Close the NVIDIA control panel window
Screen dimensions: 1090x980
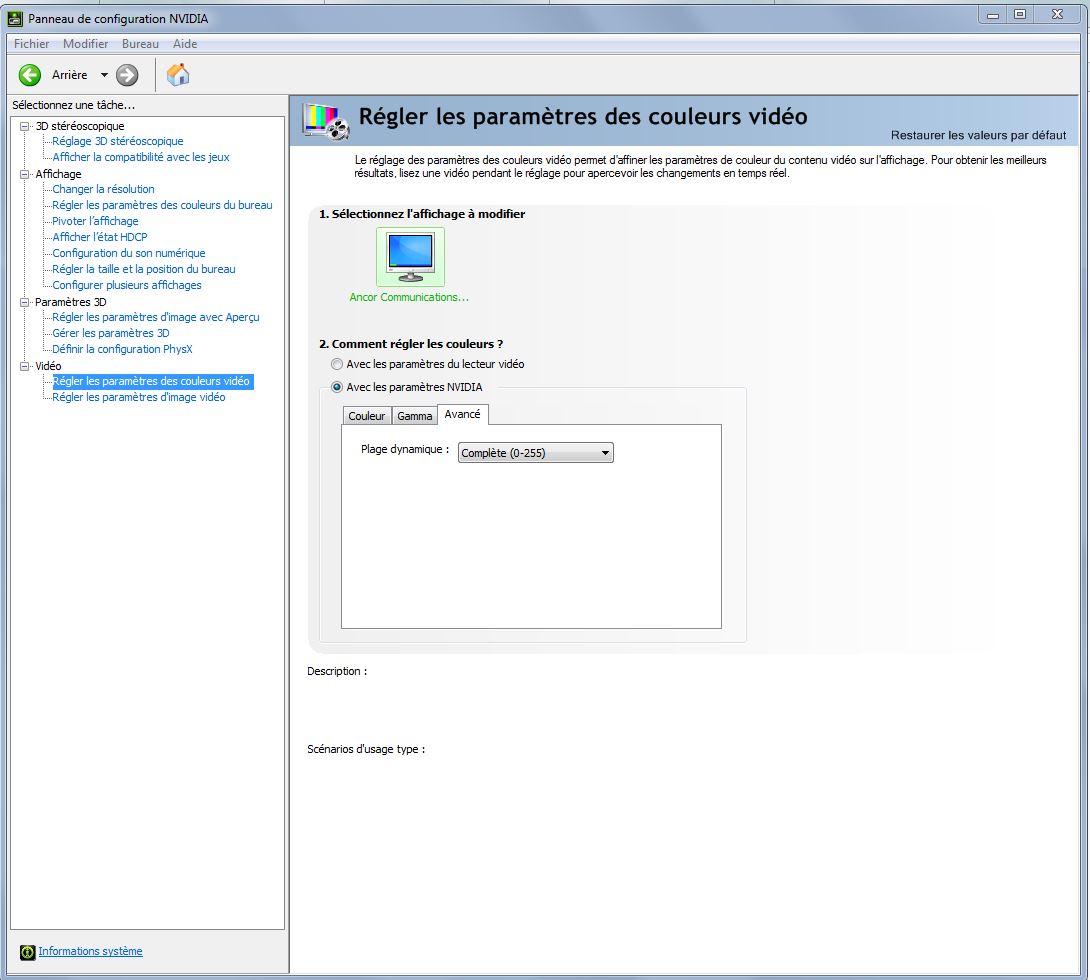[1057, 15]
